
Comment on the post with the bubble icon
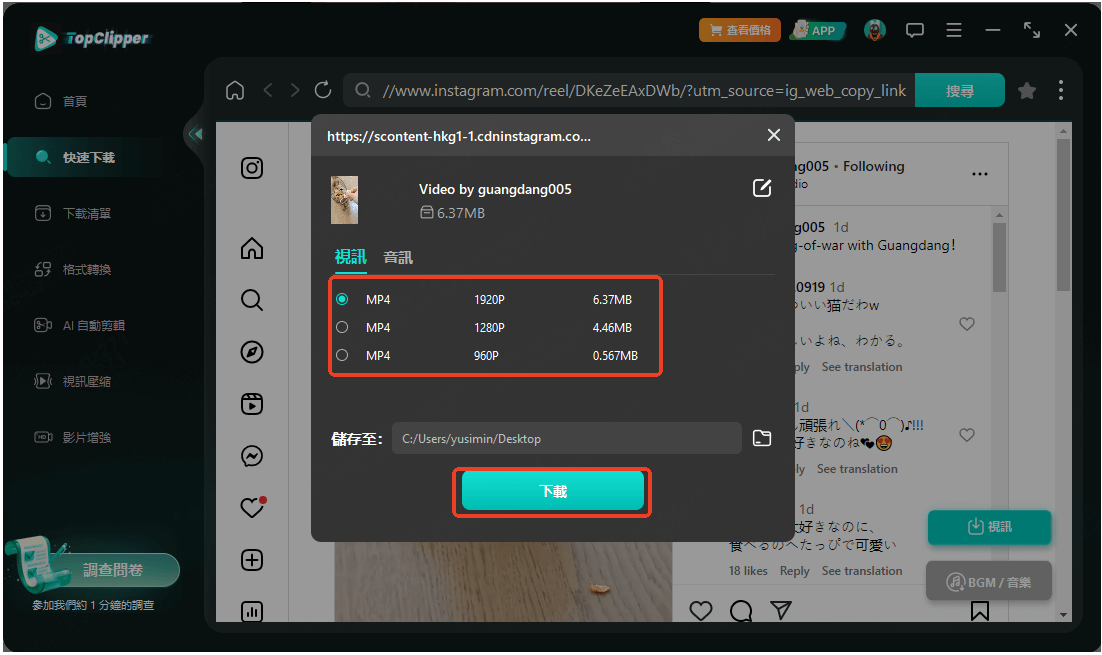tap(741, 610)
